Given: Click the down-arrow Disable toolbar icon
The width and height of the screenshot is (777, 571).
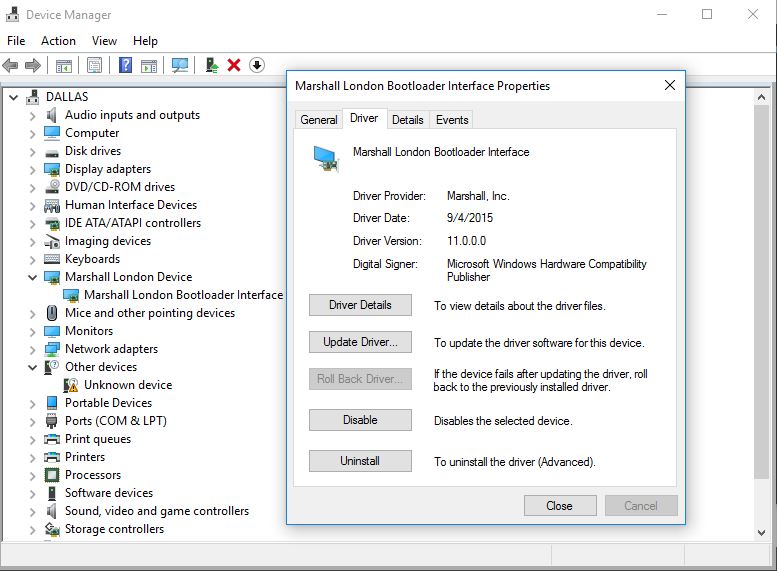Looking at the screenshot, I should coord(257,65).
